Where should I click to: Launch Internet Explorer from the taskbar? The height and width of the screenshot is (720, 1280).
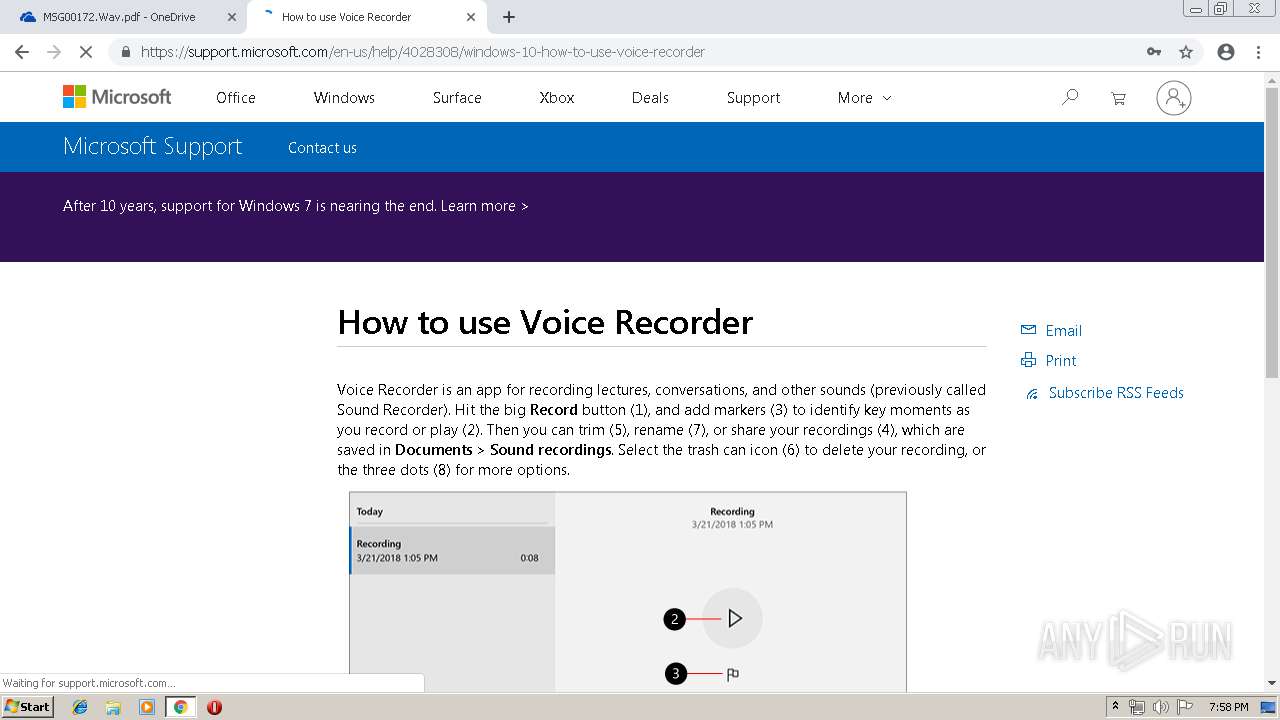[80, 707]
